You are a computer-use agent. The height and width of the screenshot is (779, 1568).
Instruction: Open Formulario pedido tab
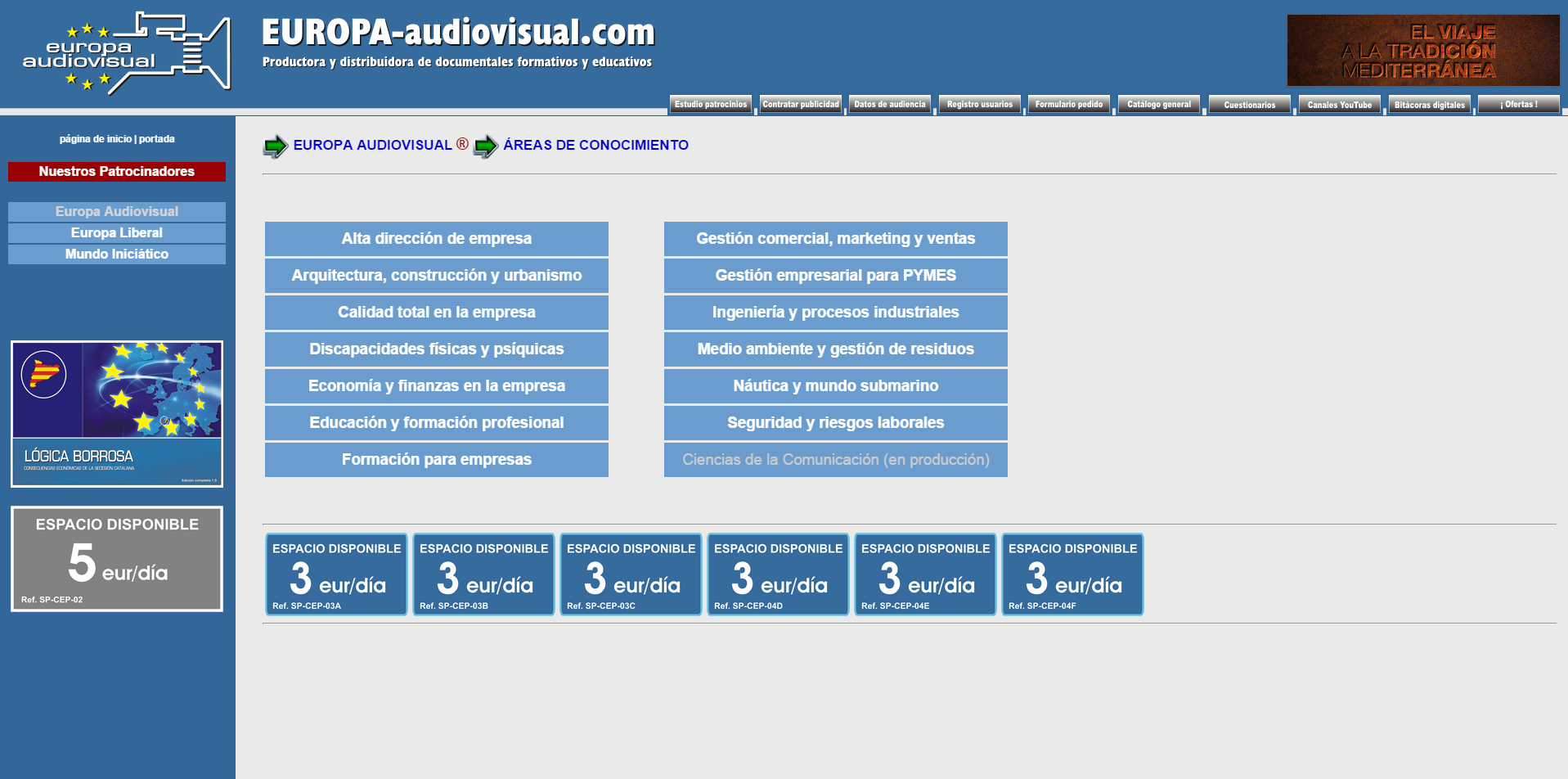1069,105
